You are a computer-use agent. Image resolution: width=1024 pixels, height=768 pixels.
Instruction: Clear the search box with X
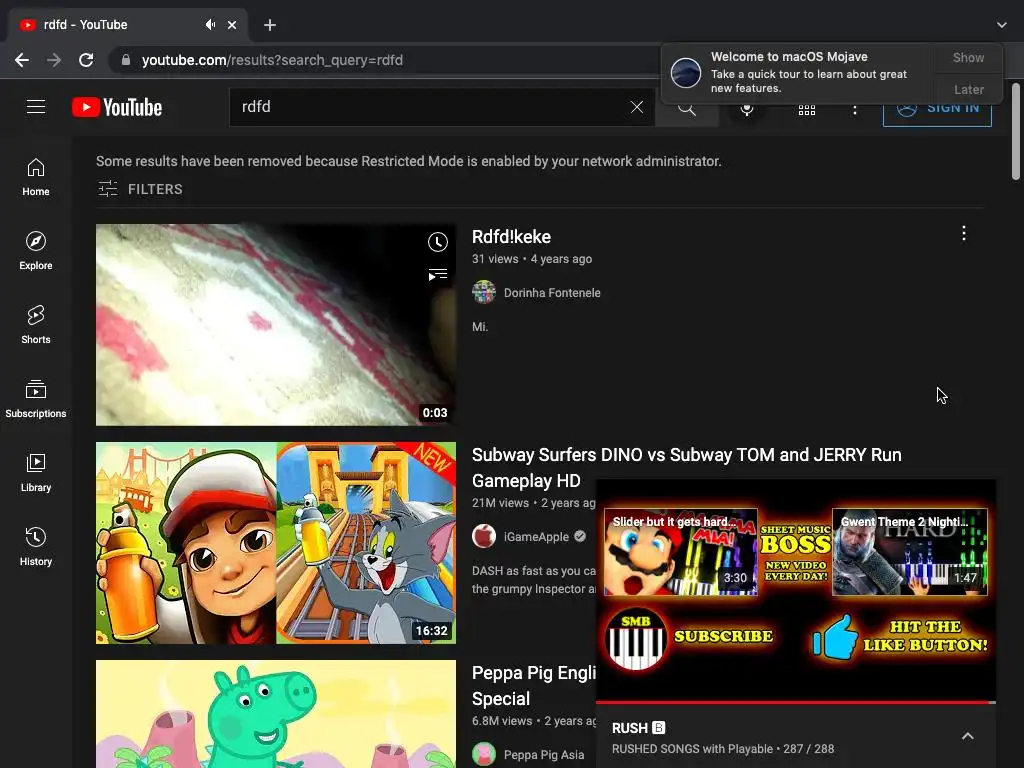pos(637,107)
